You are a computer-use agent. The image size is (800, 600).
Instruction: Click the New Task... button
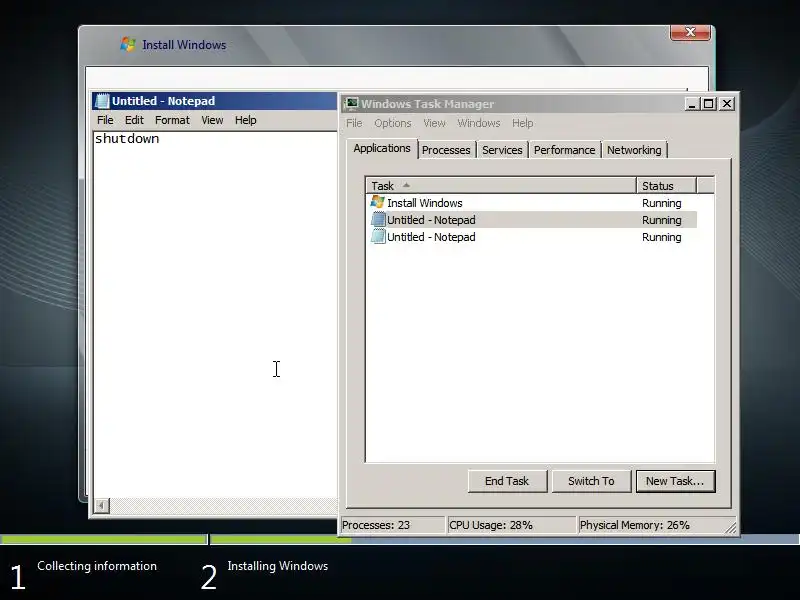[x=675, y=481]
